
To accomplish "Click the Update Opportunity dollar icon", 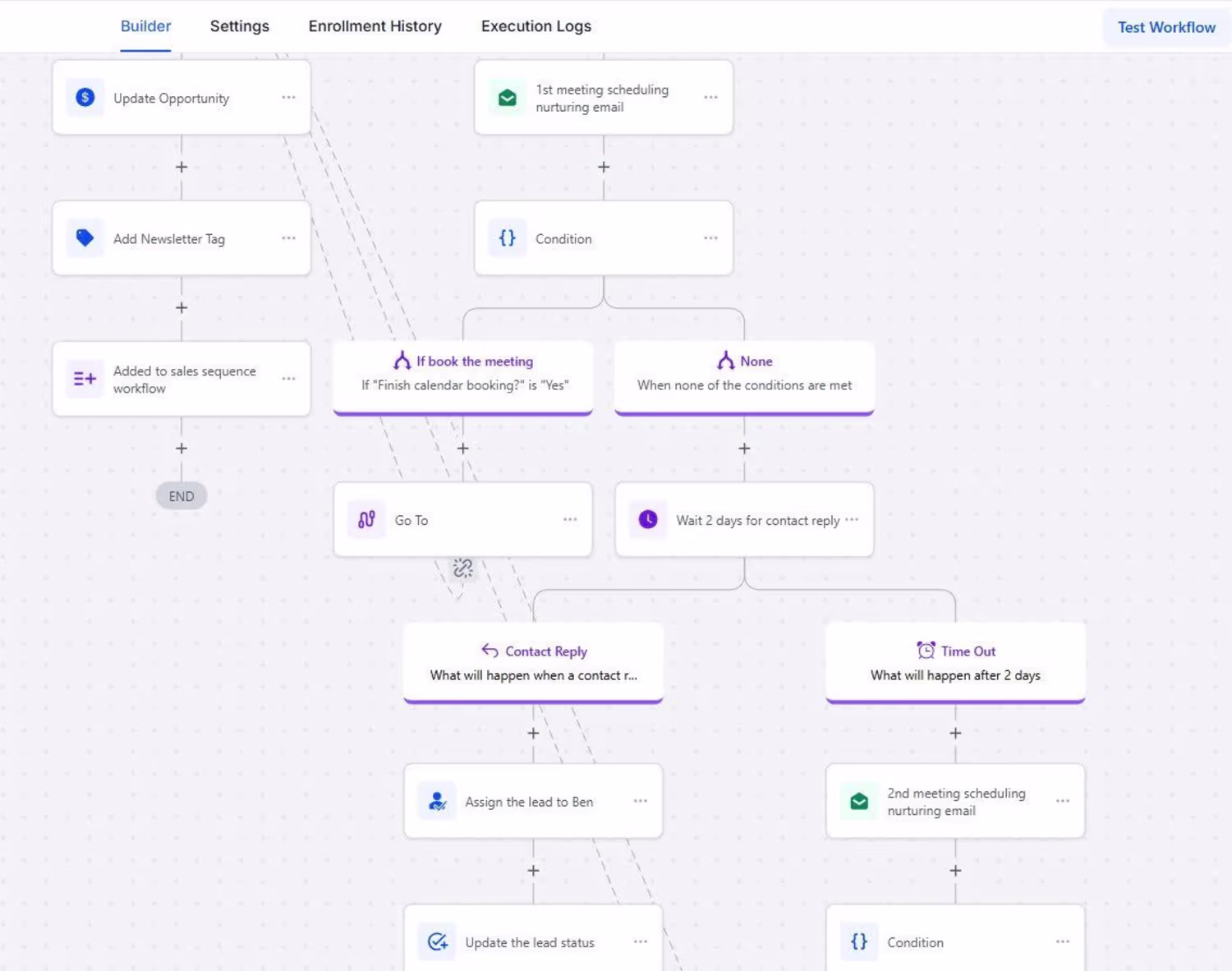I will tap(85, 98).
